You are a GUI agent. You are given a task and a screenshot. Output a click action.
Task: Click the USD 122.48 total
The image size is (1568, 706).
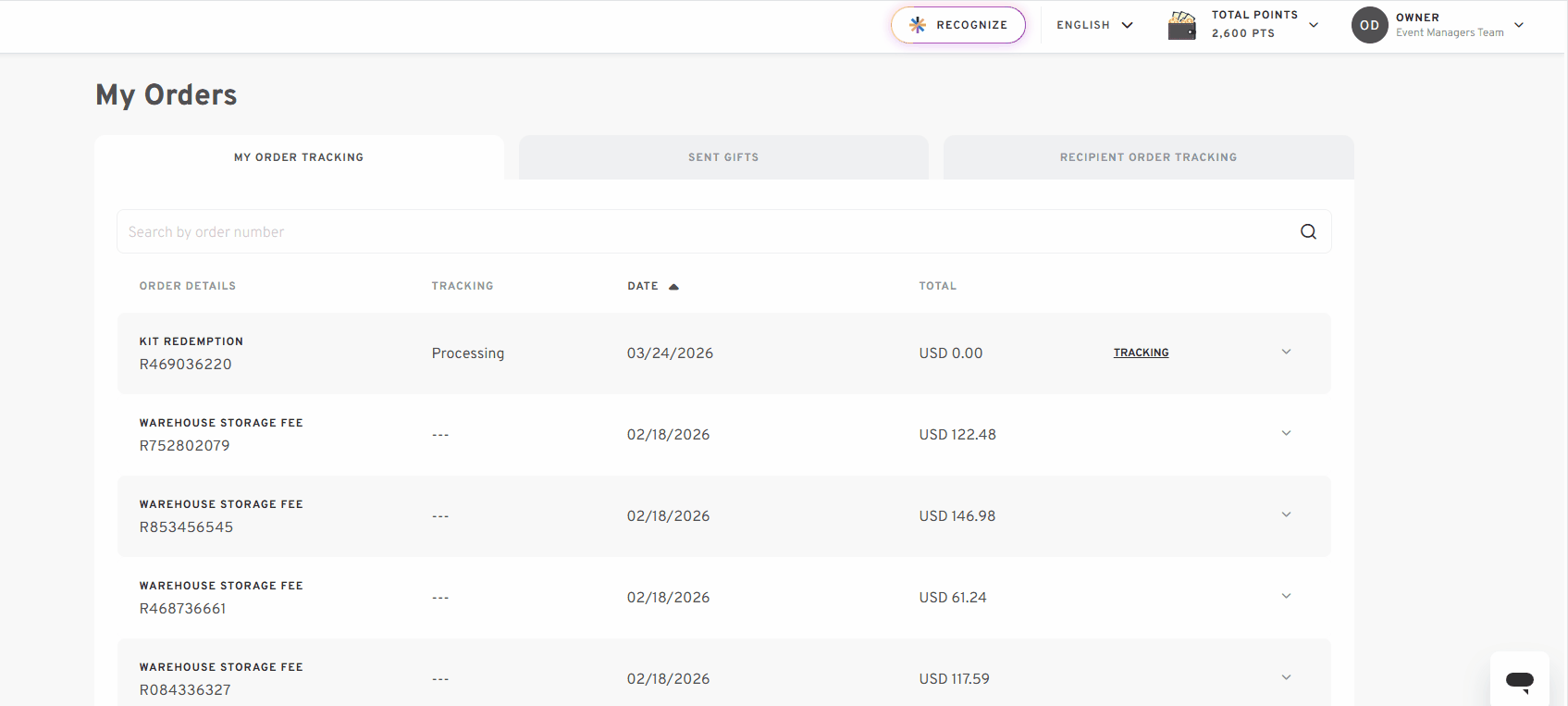(x=957, y=435)
